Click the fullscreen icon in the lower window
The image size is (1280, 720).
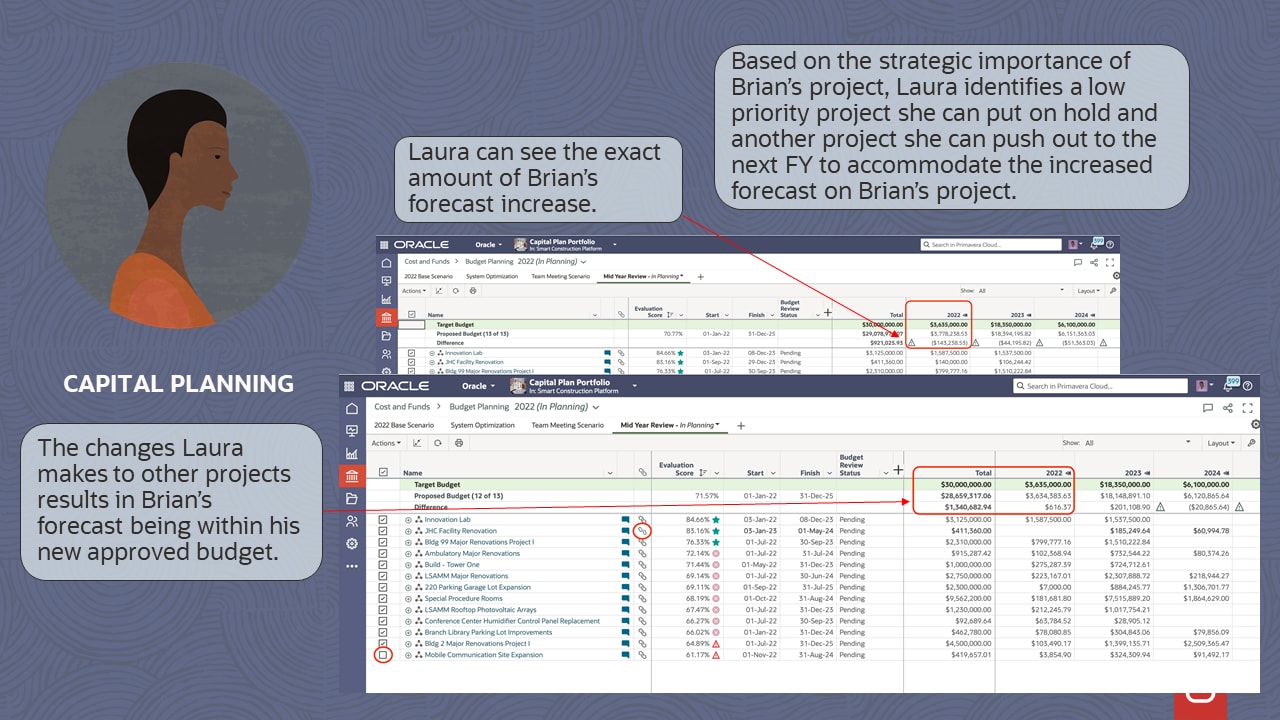(1247, 408)
